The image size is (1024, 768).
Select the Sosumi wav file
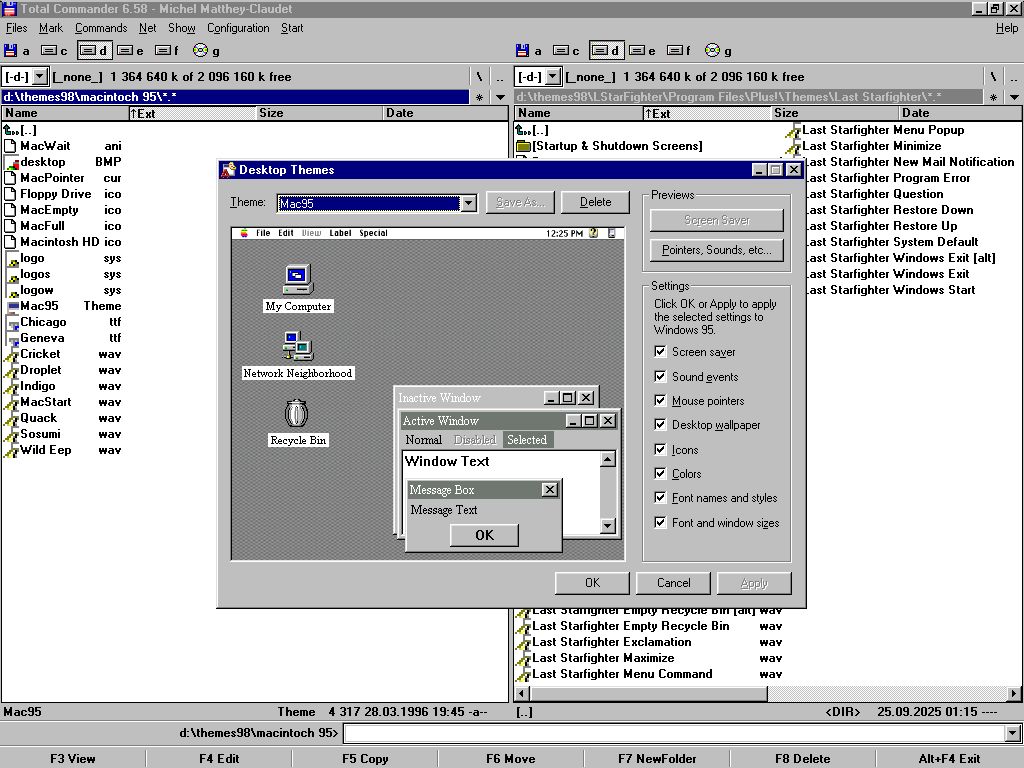(x=40, y=434)
